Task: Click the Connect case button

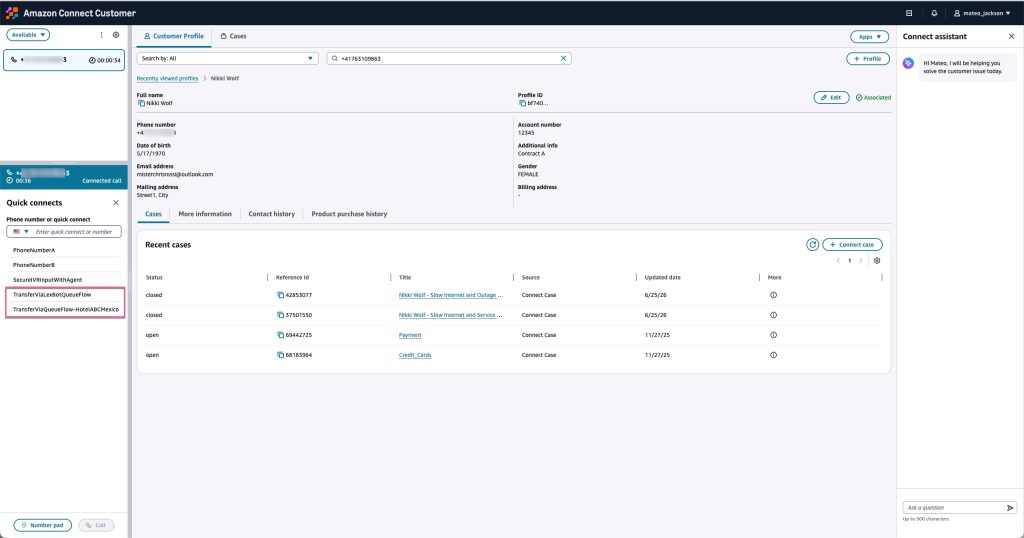Action: [852, 245]
